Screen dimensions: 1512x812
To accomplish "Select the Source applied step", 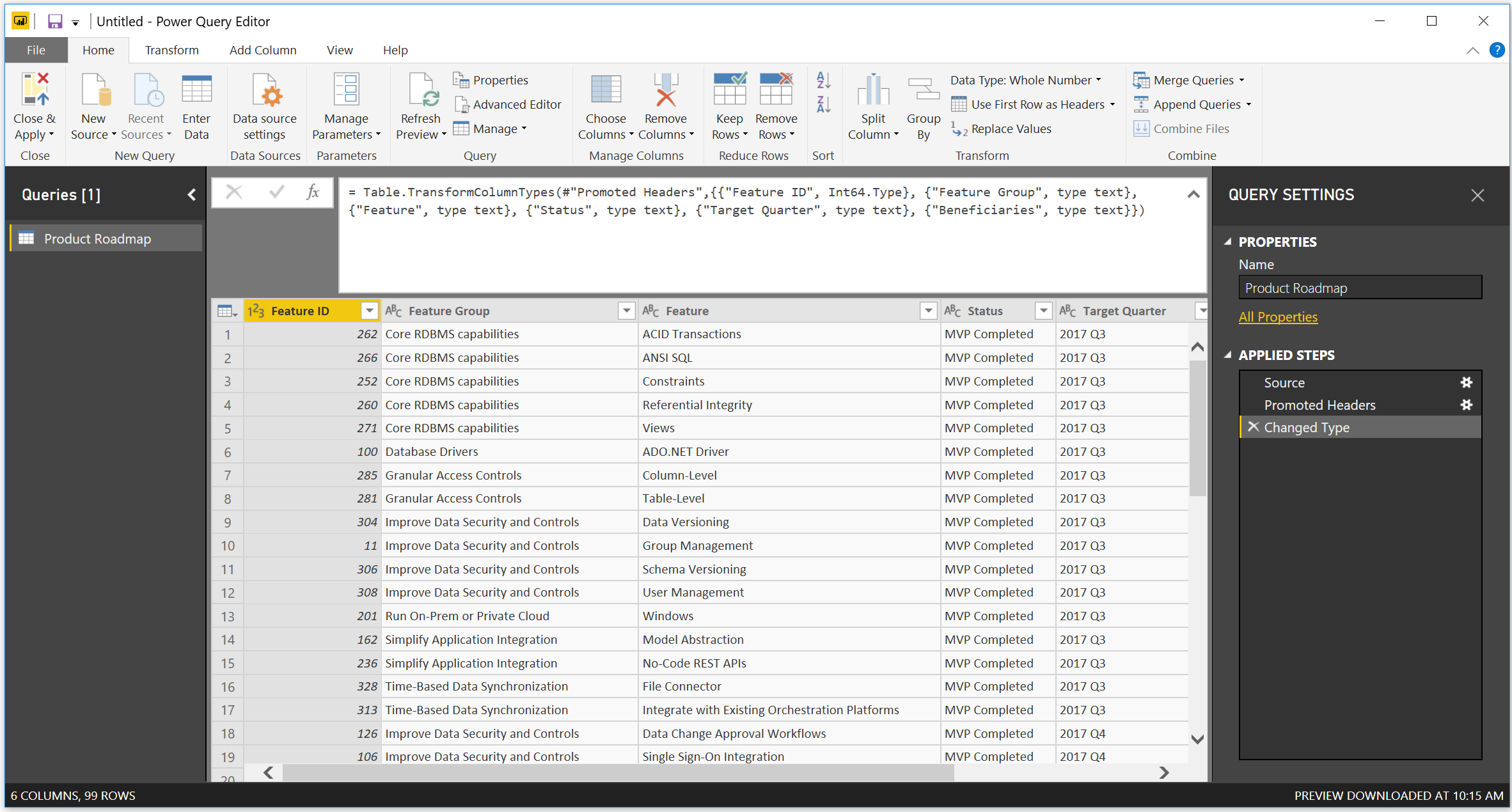I will tap(1360, 382).
